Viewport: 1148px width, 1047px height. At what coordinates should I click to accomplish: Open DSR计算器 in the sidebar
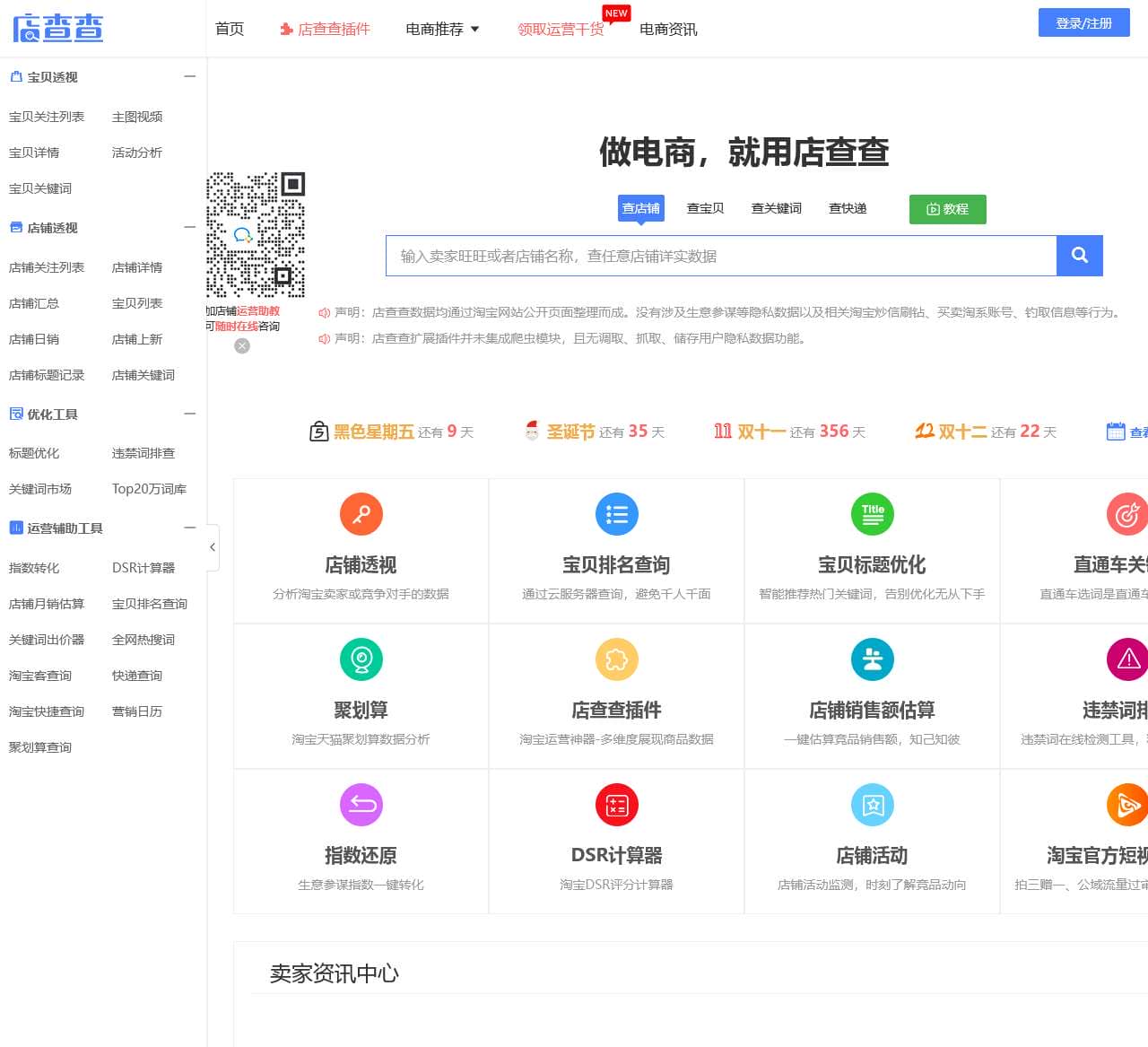[x=143, y=568]
